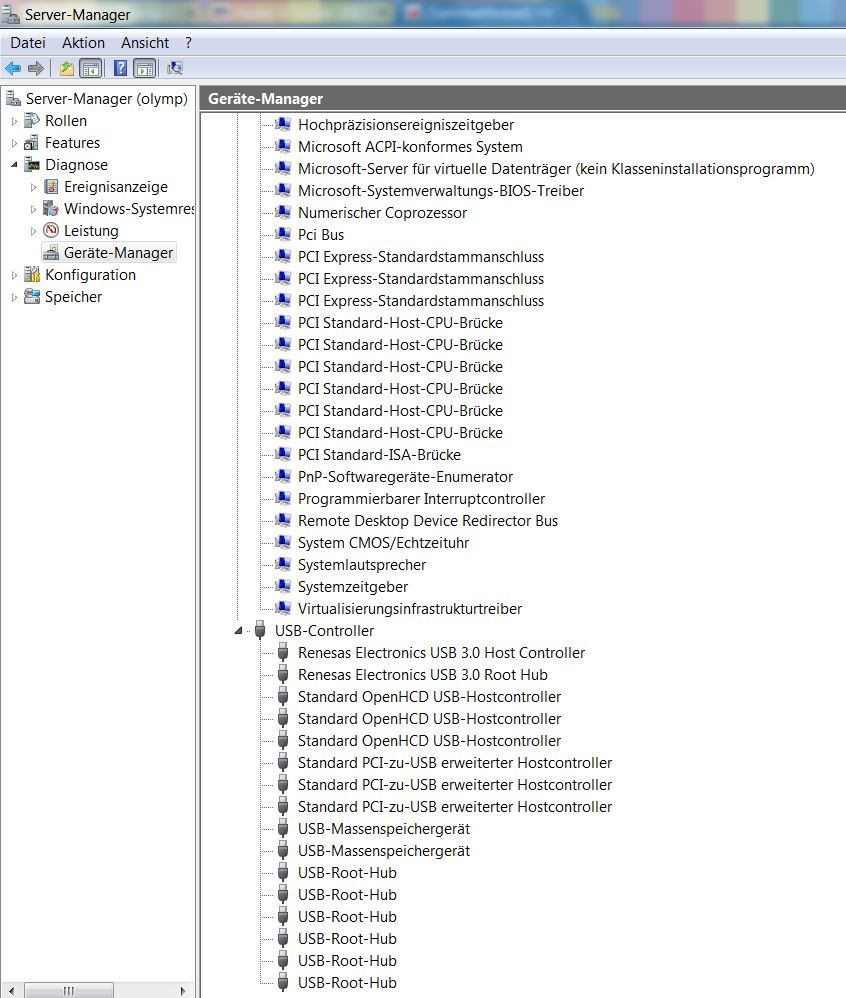Select Geräte-Manager in the left tree

pyautogui.click(x=118, y=253)
